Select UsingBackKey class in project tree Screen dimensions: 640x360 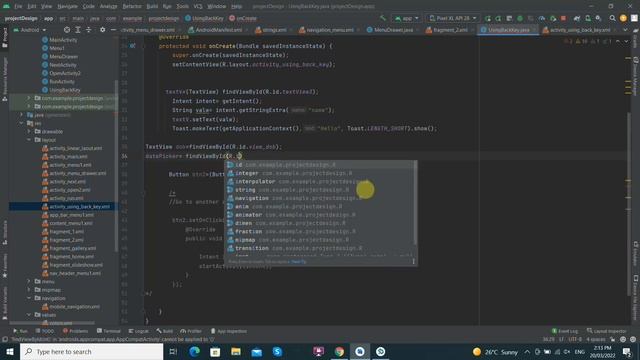tap(61, 90)
